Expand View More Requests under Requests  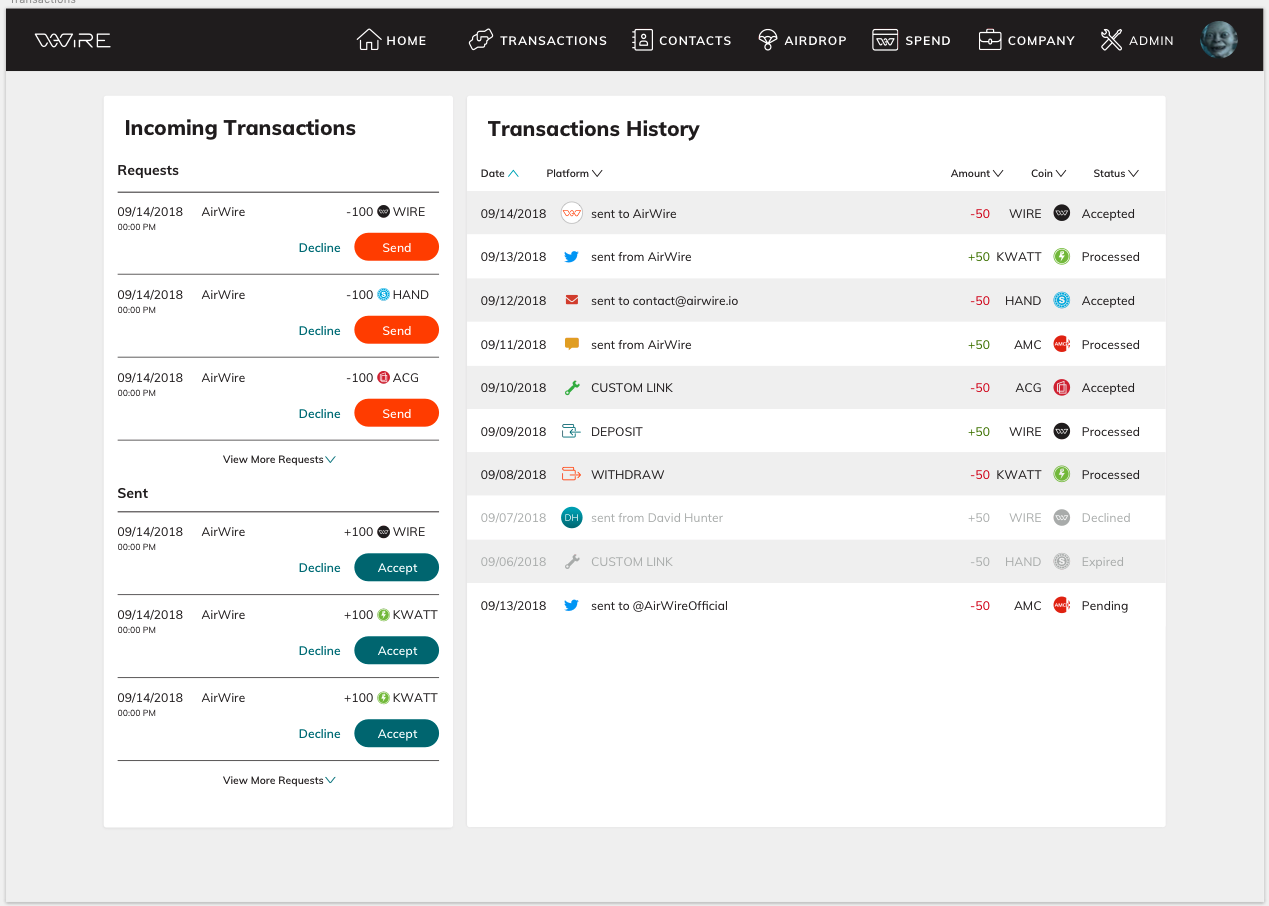(x=279, y=460)
